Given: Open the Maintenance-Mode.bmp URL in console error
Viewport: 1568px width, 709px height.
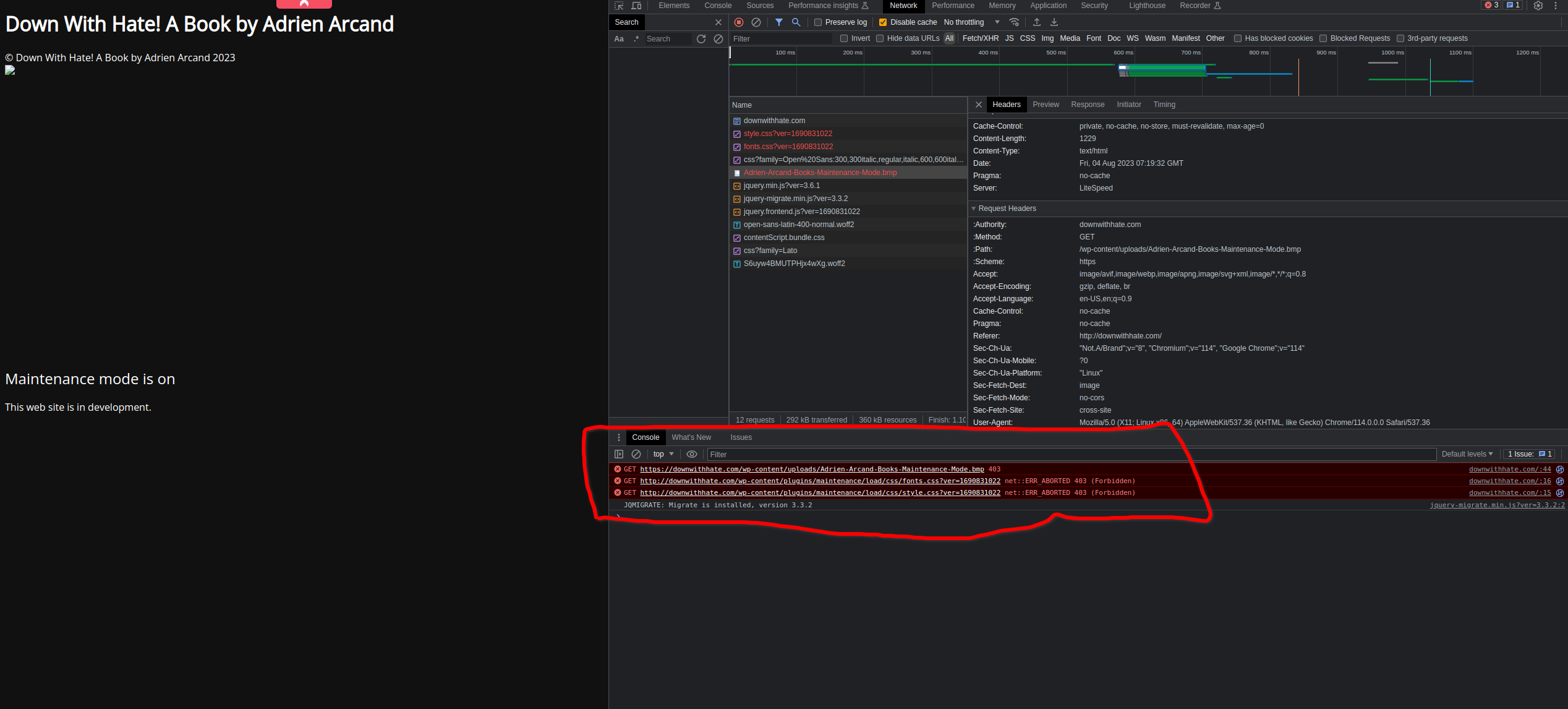Looking at the screenshot, I should click(x=812, y=469).
